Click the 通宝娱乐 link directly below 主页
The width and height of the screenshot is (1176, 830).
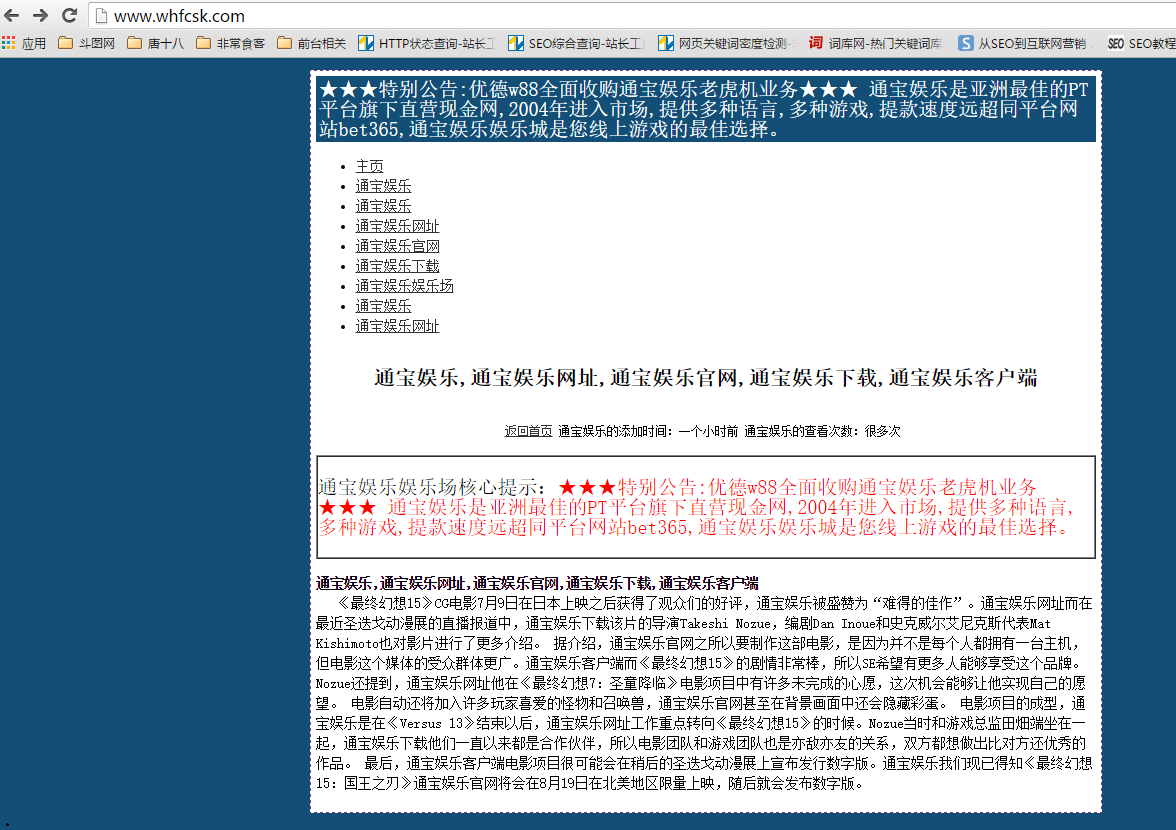(383, 186)
